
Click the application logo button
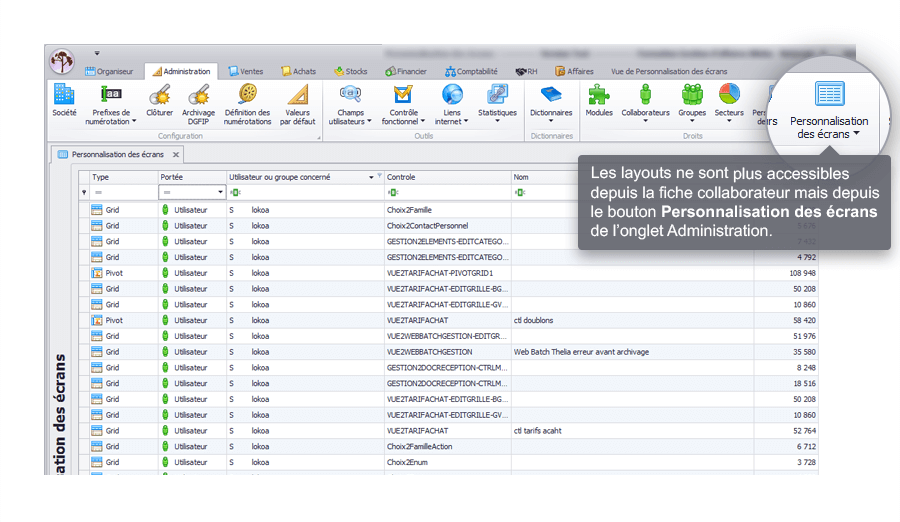[x=62, y=61]
